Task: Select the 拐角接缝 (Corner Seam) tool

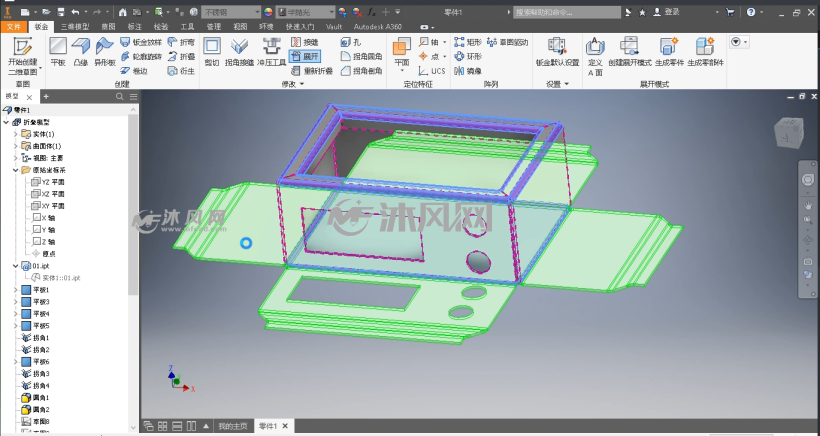Action: [x=240, y=52]
